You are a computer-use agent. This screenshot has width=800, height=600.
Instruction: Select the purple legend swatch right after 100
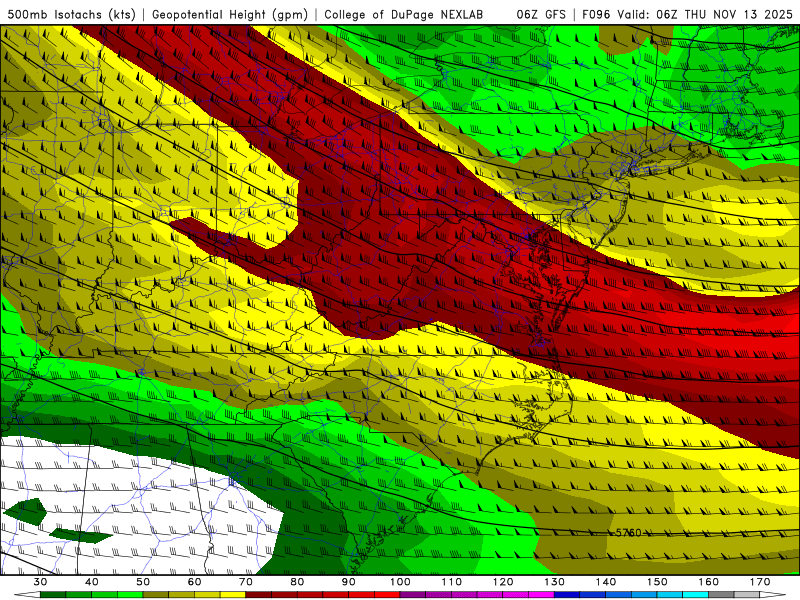point(413,594)
